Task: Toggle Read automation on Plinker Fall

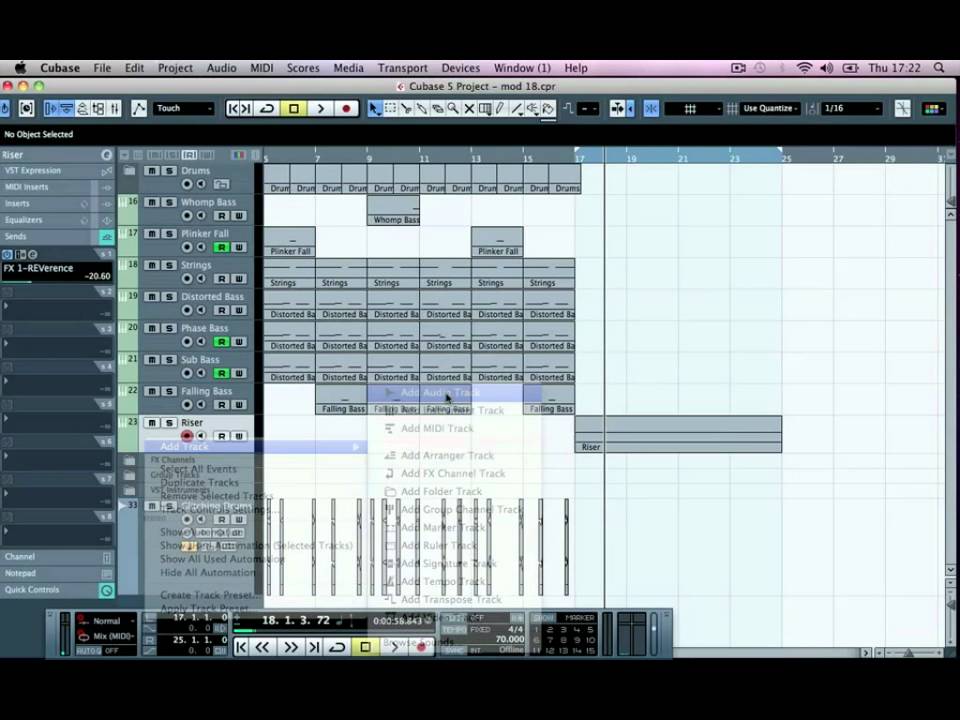Action: 222,247
